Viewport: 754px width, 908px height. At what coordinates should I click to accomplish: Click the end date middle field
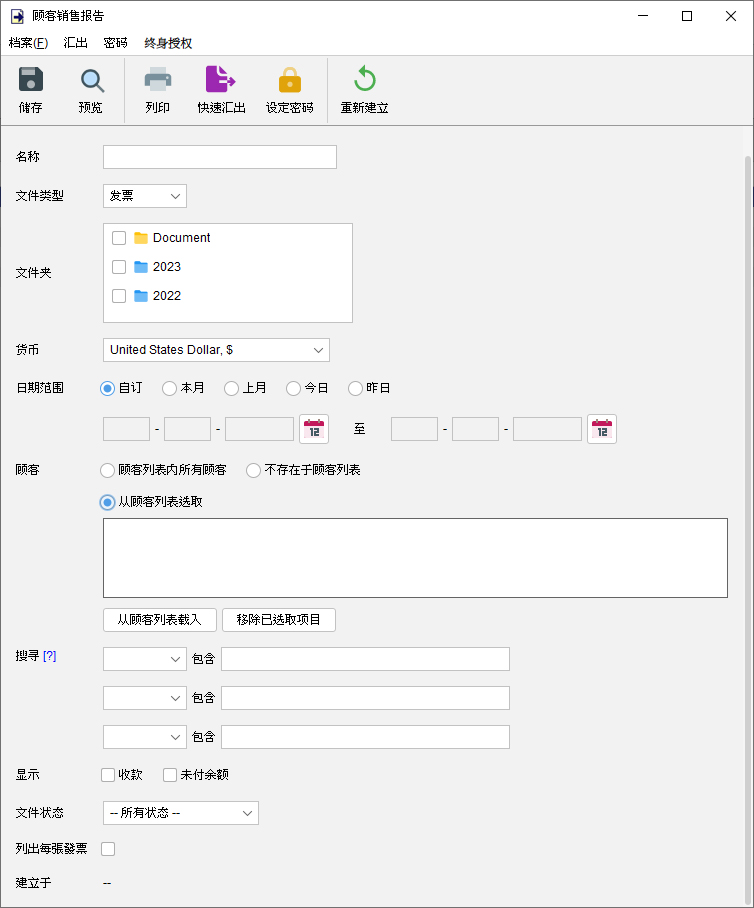[475, 429]
